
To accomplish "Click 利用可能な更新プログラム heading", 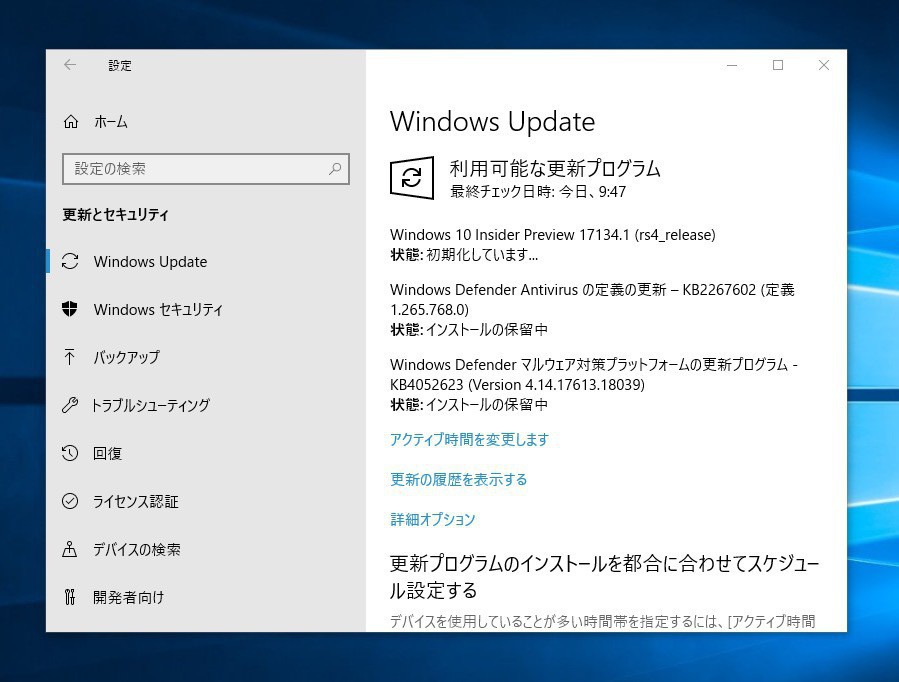I will (x=555, y=168).
